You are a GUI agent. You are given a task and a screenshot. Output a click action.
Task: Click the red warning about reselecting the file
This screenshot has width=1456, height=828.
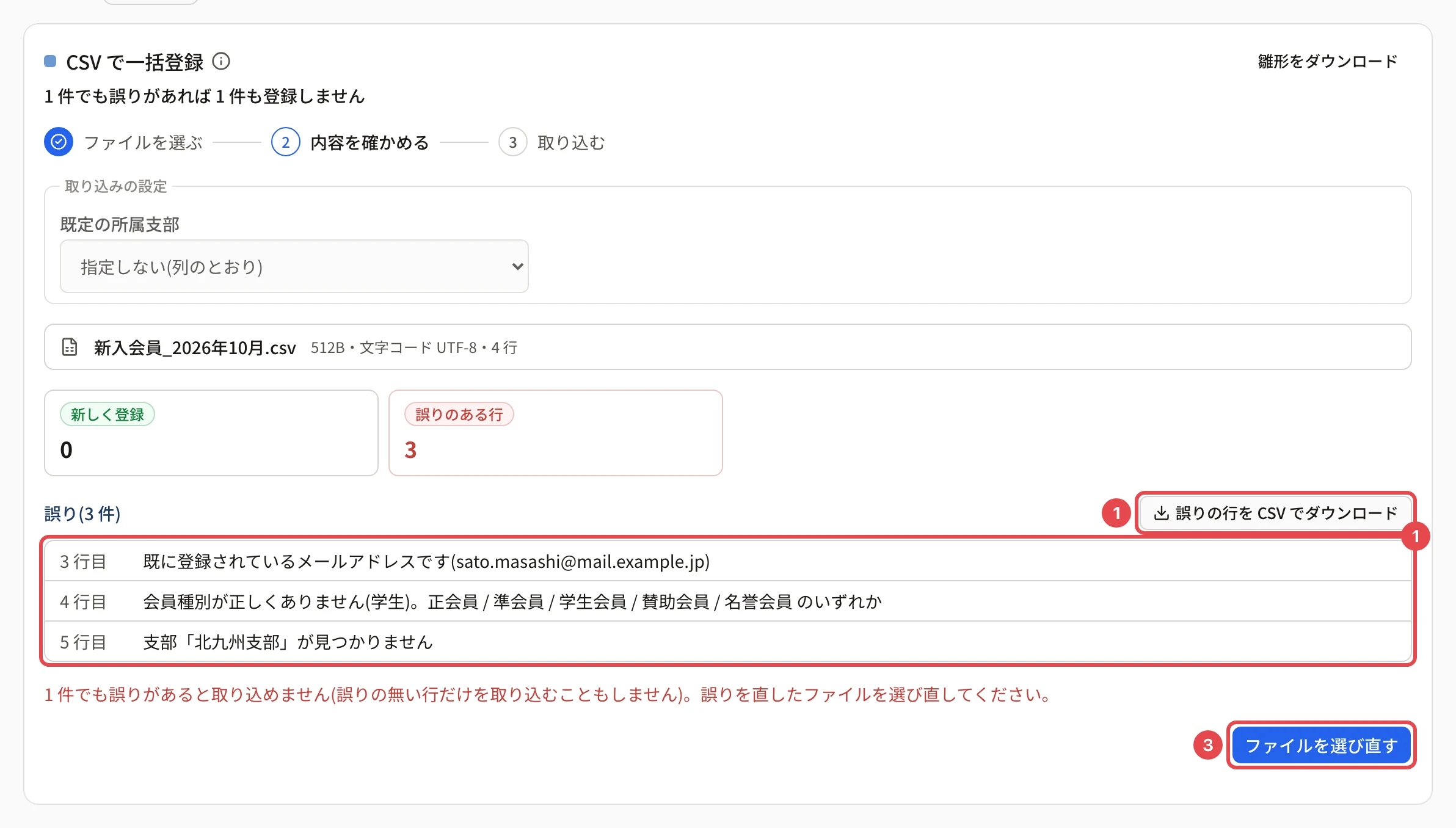point(548,694)
